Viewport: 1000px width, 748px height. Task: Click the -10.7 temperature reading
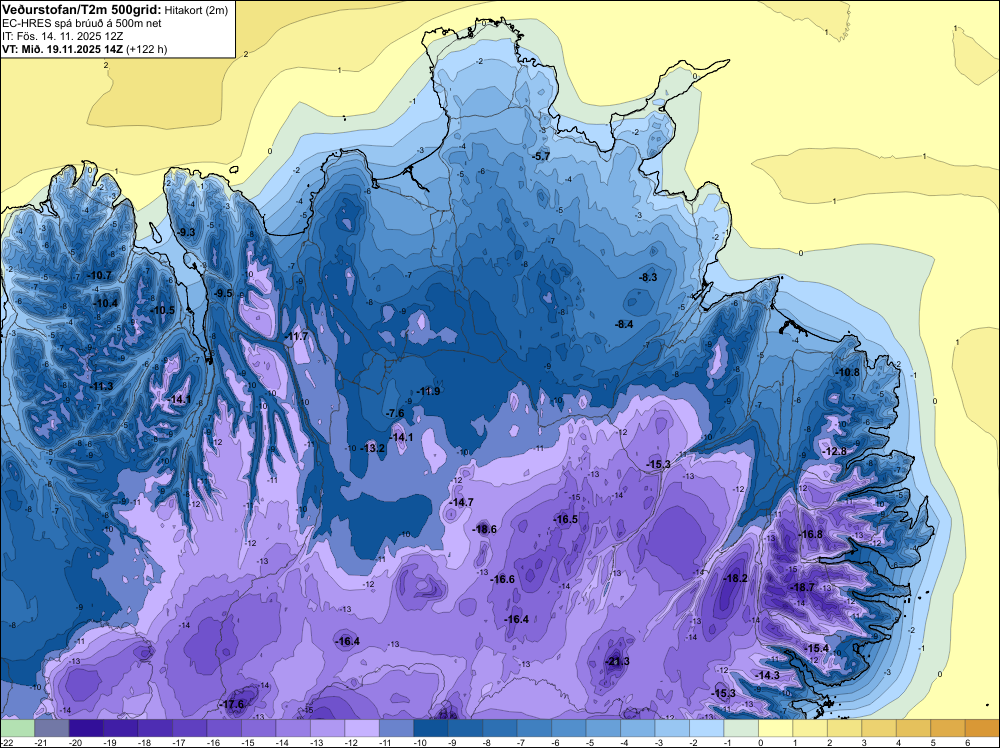click(x=99, y=275)
